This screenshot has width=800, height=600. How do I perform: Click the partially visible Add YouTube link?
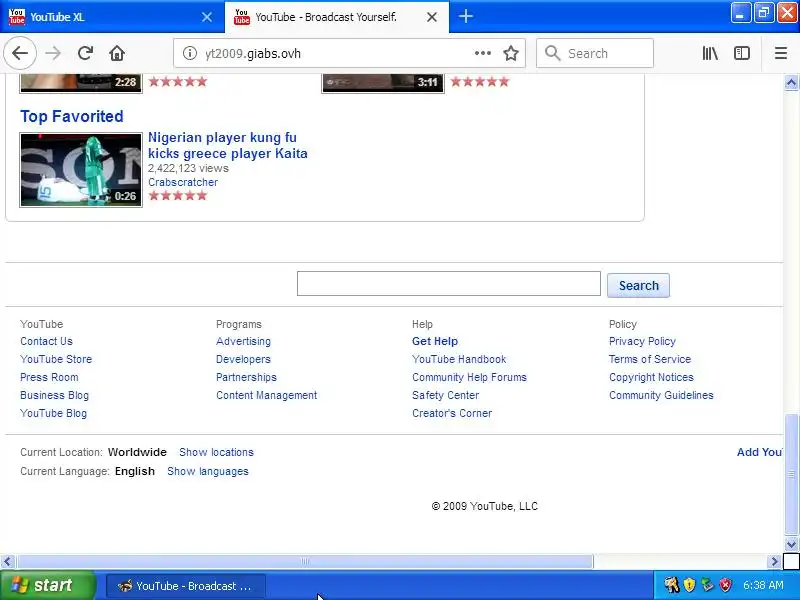point(759,453)
